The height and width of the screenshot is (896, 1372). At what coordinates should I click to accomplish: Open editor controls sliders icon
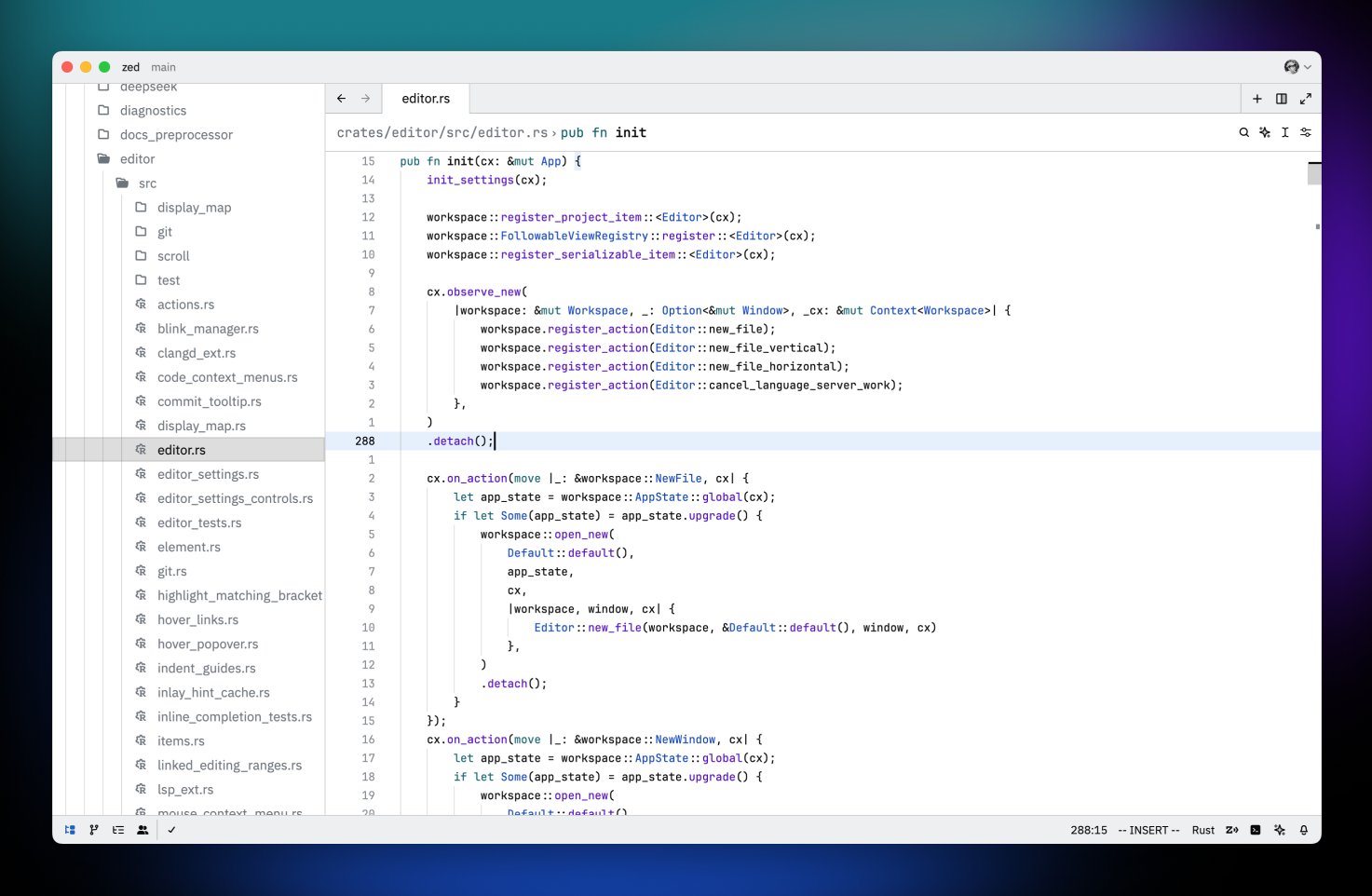1306,132
